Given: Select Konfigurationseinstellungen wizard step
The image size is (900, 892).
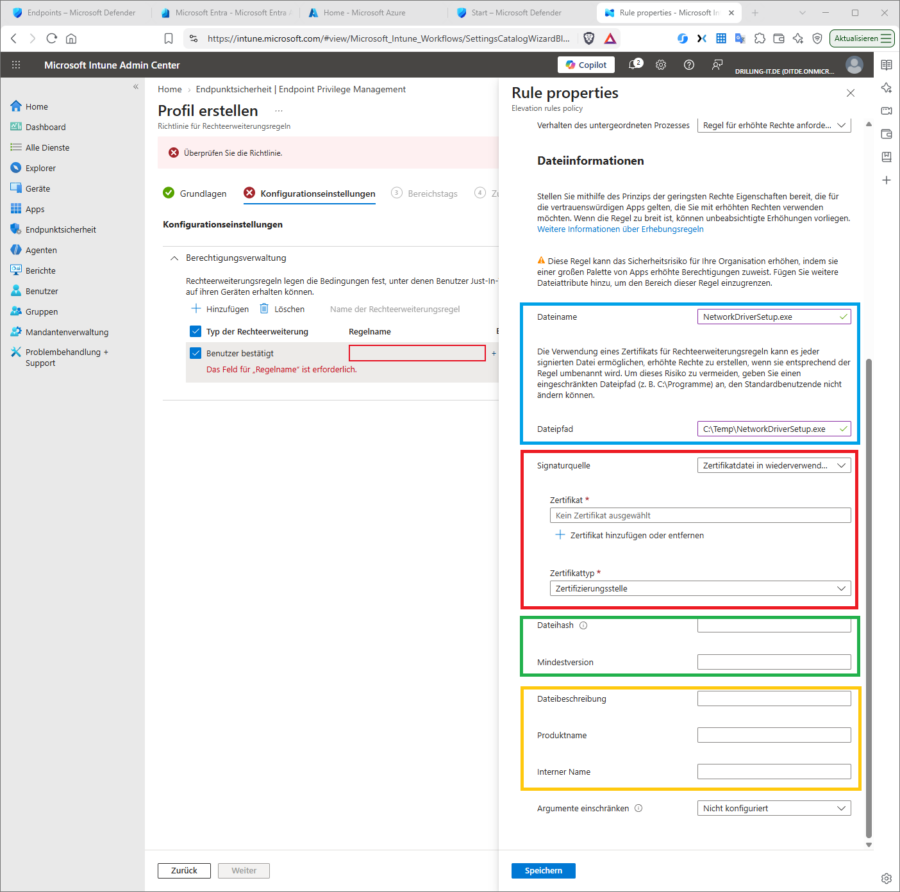Looking at the screenshot, I should [x=309, y=193].
